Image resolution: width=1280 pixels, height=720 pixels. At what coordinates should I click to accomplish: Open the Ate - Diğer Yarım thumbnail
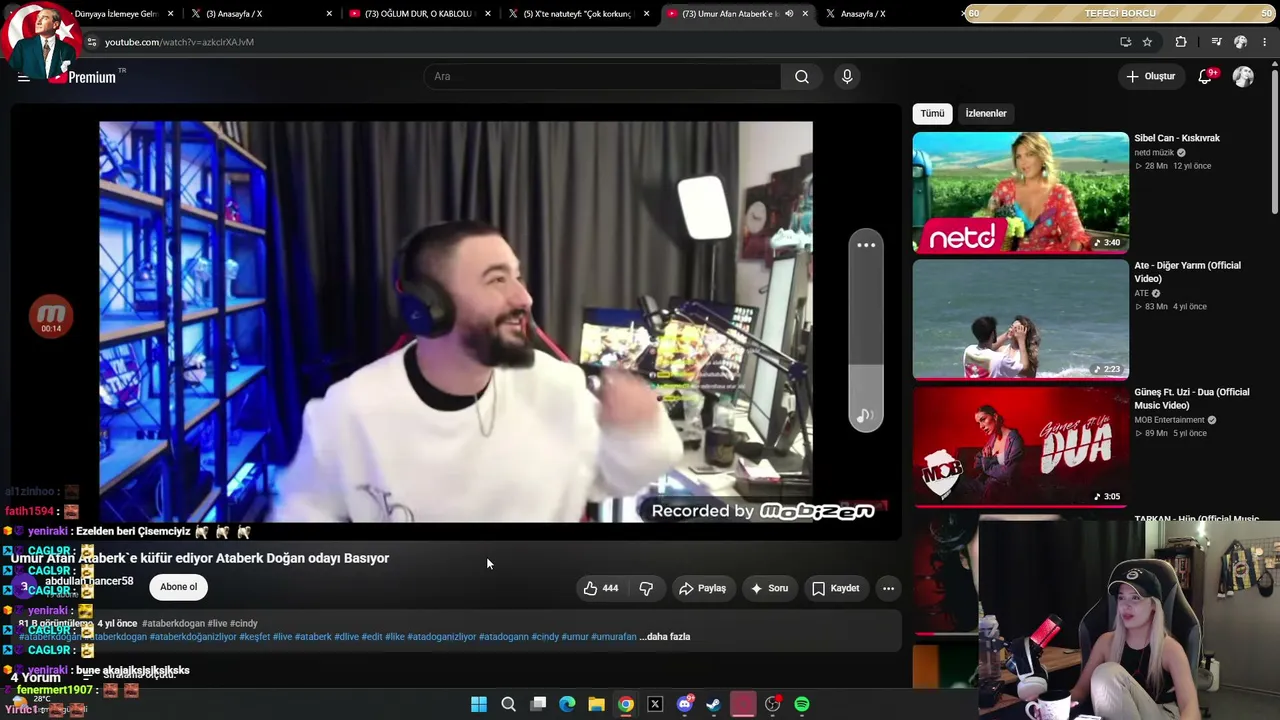(x=1020, y=320)
